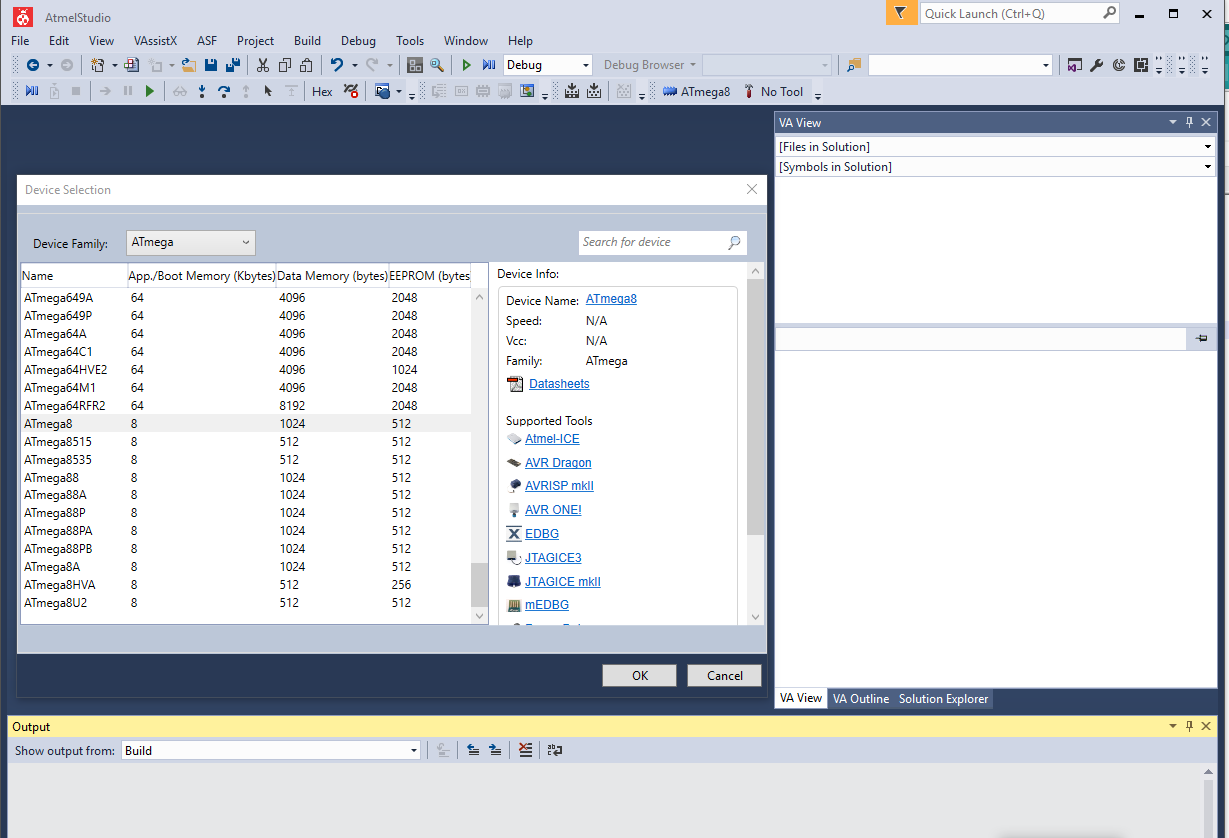Clear output with the Clear All icon
The height and width of the screenshot is (838, 1229).
pyautogui.click(x=526, y=750)
